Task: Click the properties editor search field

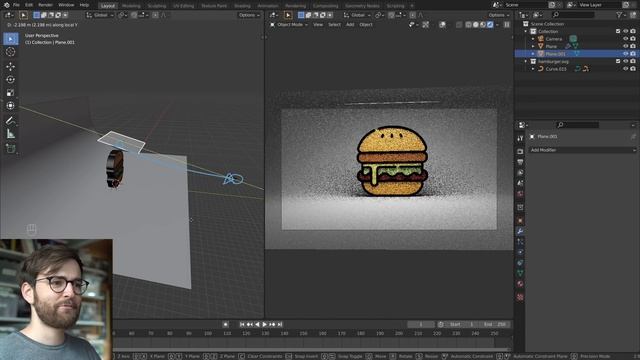Action: [577, 125]
